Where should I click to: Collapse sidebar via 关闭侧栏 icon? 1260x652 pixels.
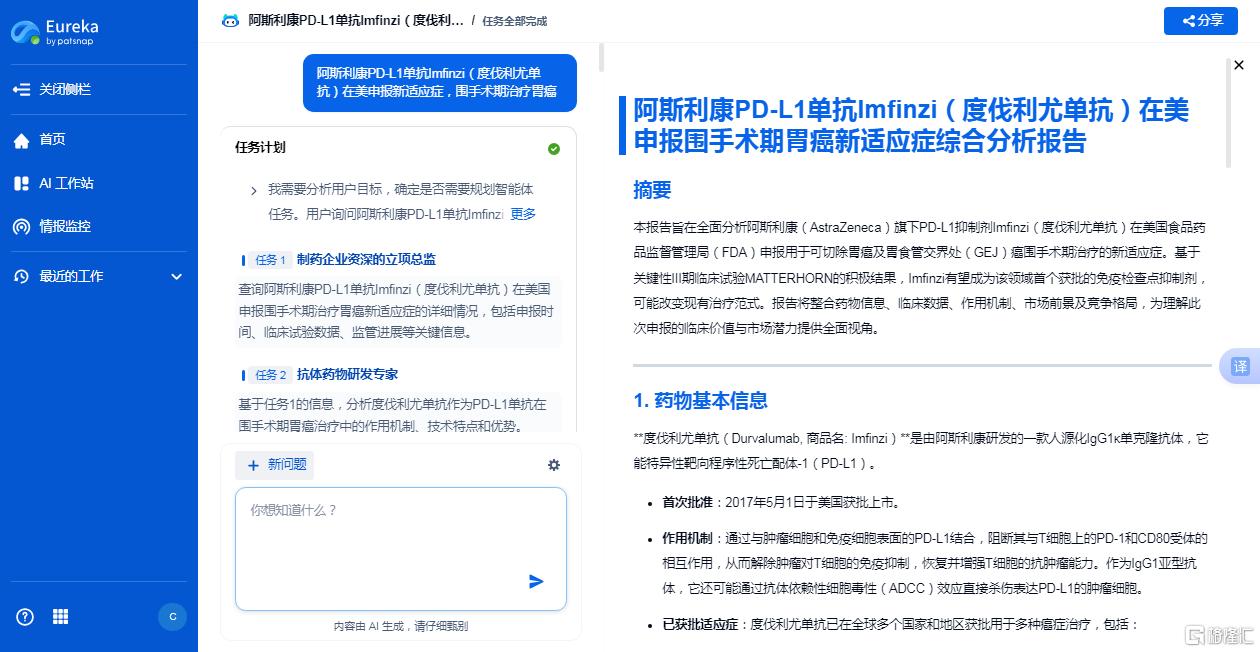(21, 89)
